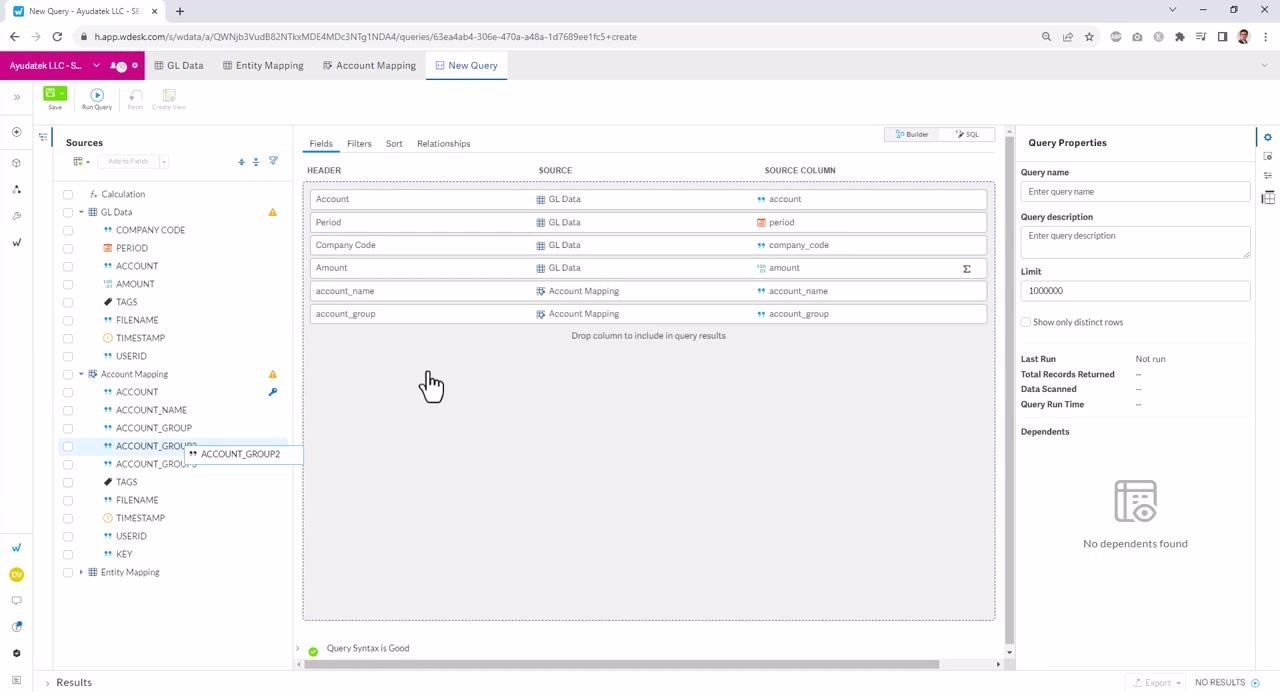
Task: Click the horizontal scrollbar below the fields area
Action: 621,664
